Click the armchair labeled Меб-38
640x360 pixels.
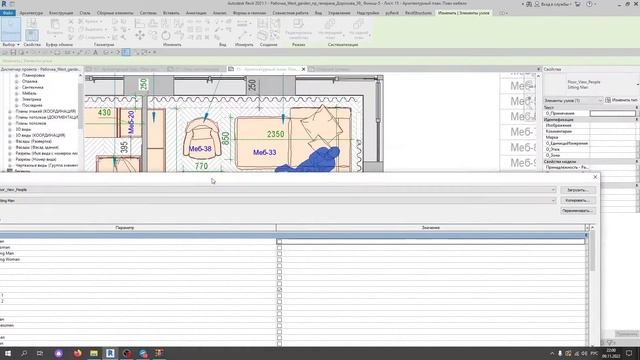point(202,138)
